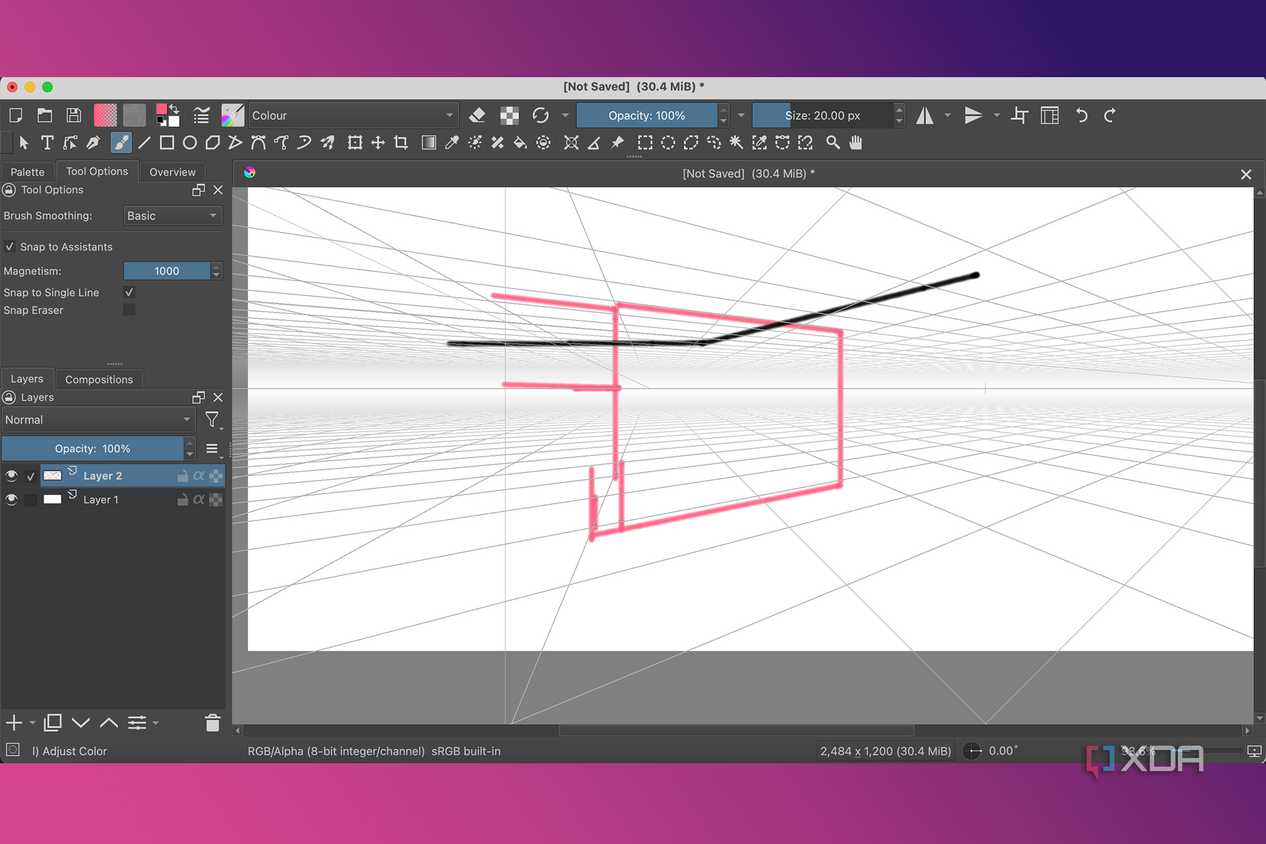Select the Edit Shapes tool
The width and height of the screenshot is (1266, 844).
point(70,143)
